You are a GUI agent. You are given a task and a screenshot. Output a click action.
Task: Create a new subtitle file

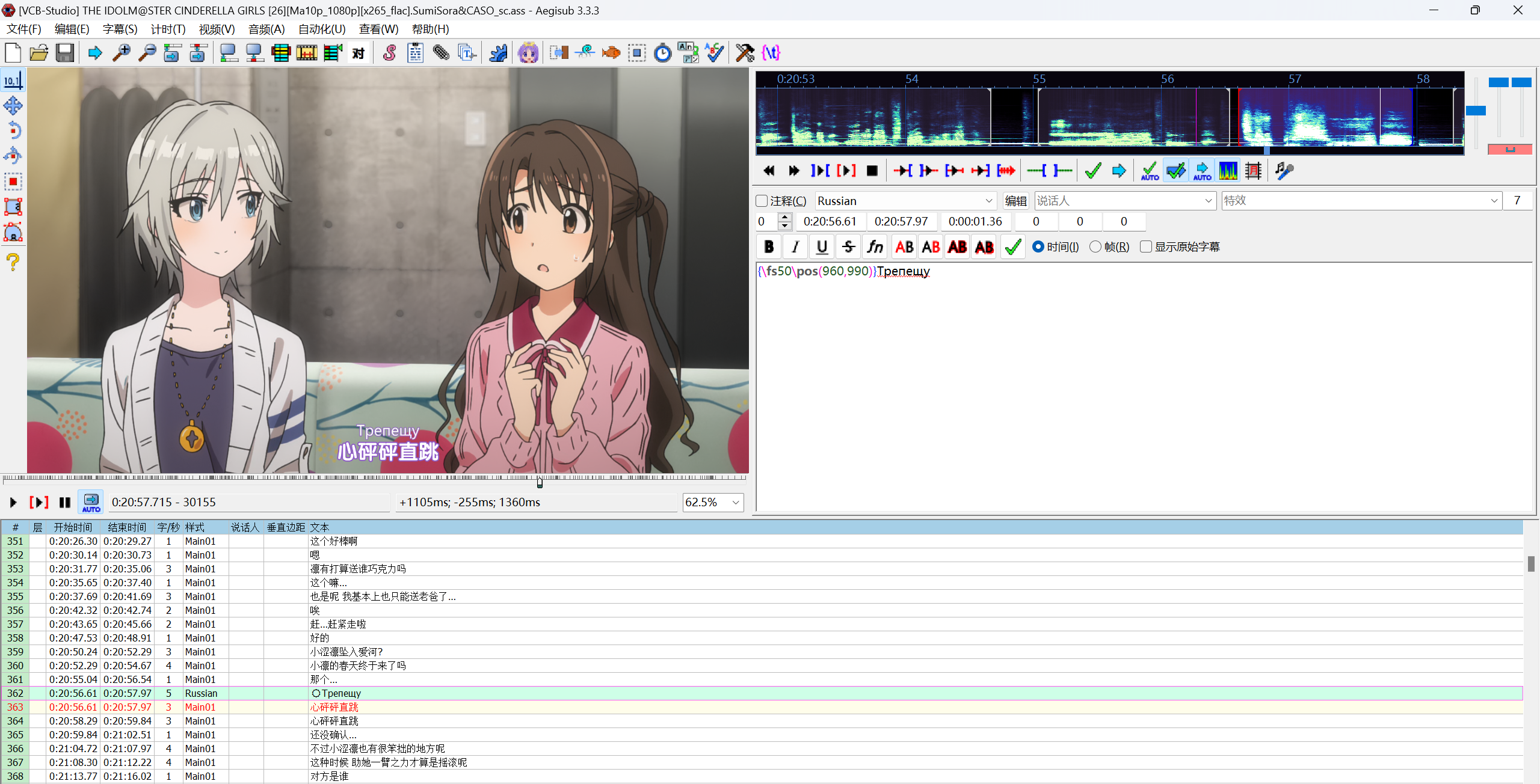(13, 53)
